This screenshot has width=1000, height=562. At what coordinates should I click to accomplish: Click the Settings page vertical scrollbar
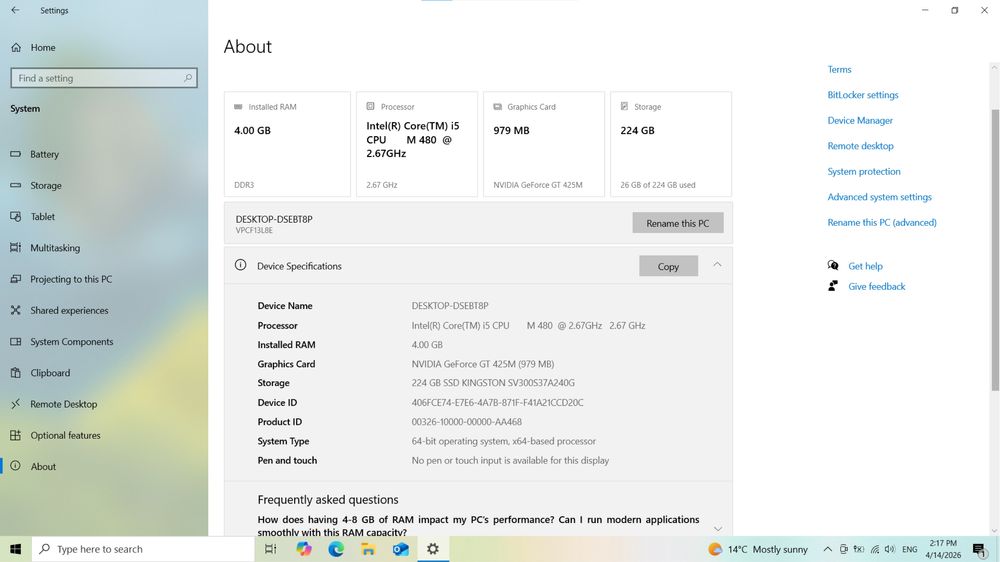994,249
